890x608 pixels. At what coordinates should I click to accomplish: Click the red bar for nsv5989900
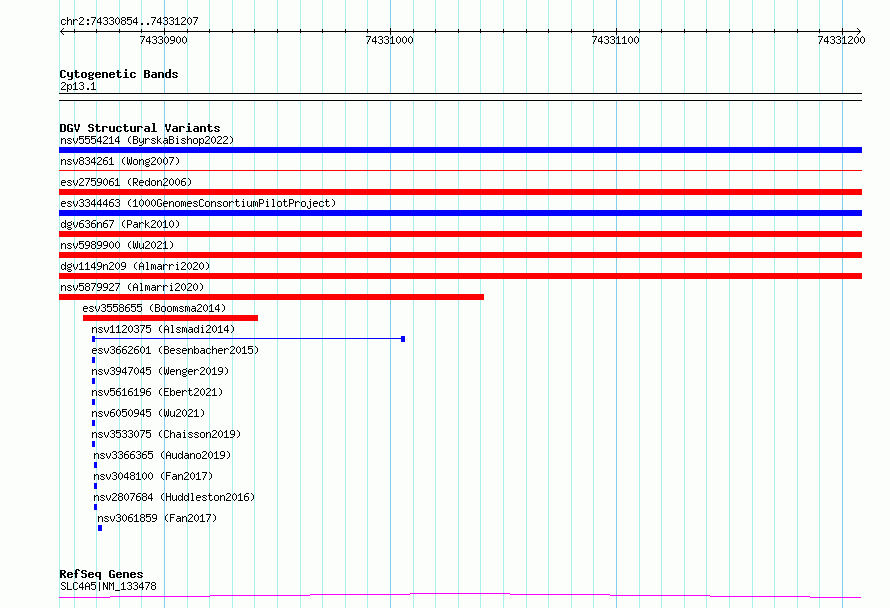pyautogui.click(x=460, y=255)
